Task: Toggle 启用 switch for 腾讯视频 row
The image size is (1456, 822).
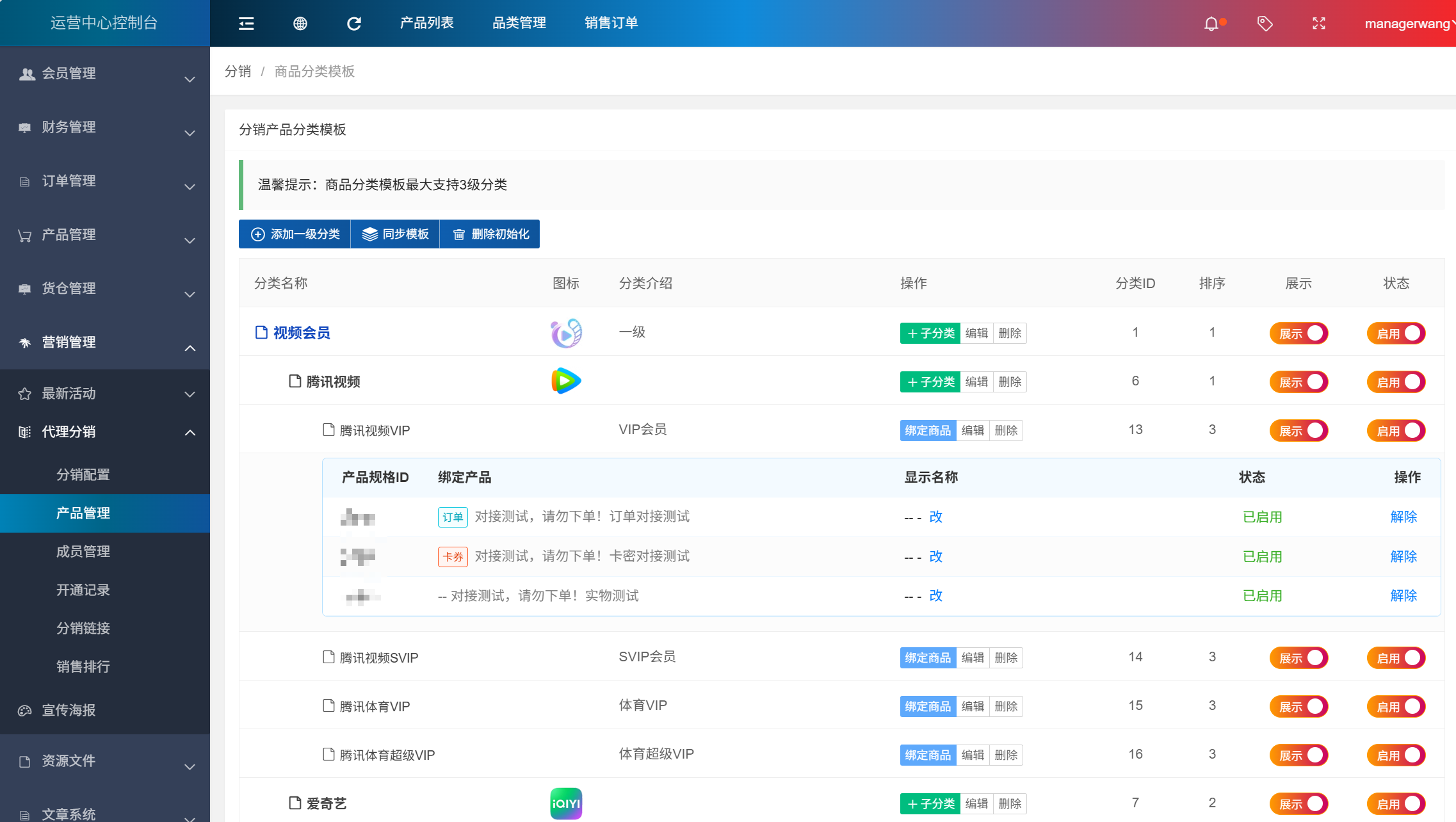Action: pyautogui.click(x=1396, y=382)
